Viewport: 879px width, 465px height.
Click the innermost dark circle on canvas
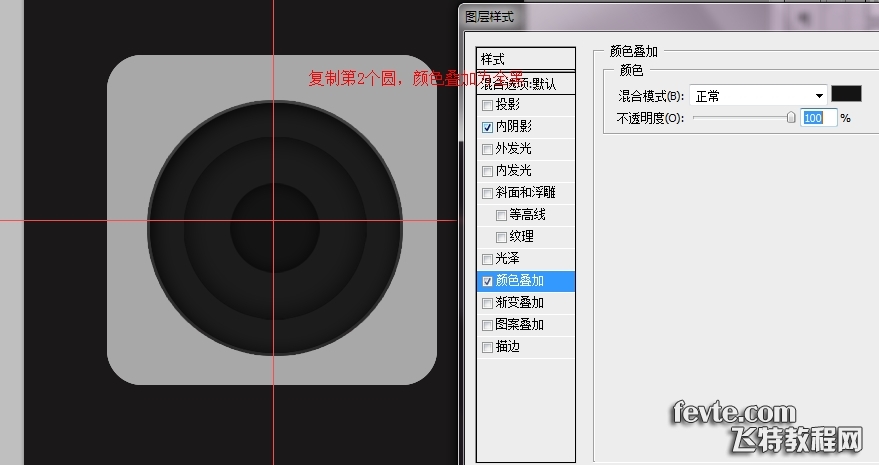272,222
